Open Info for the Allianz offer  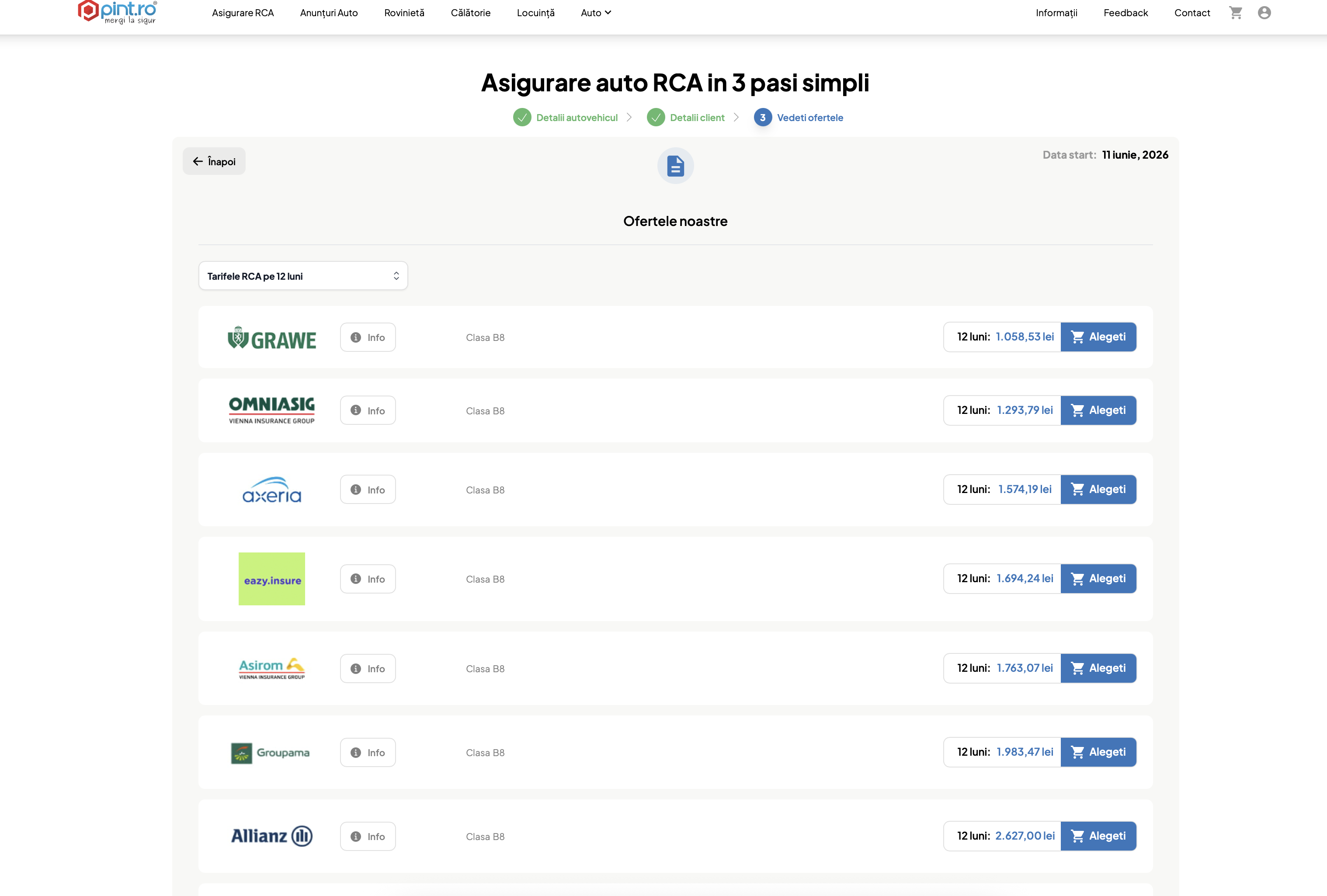coord(368,836)
